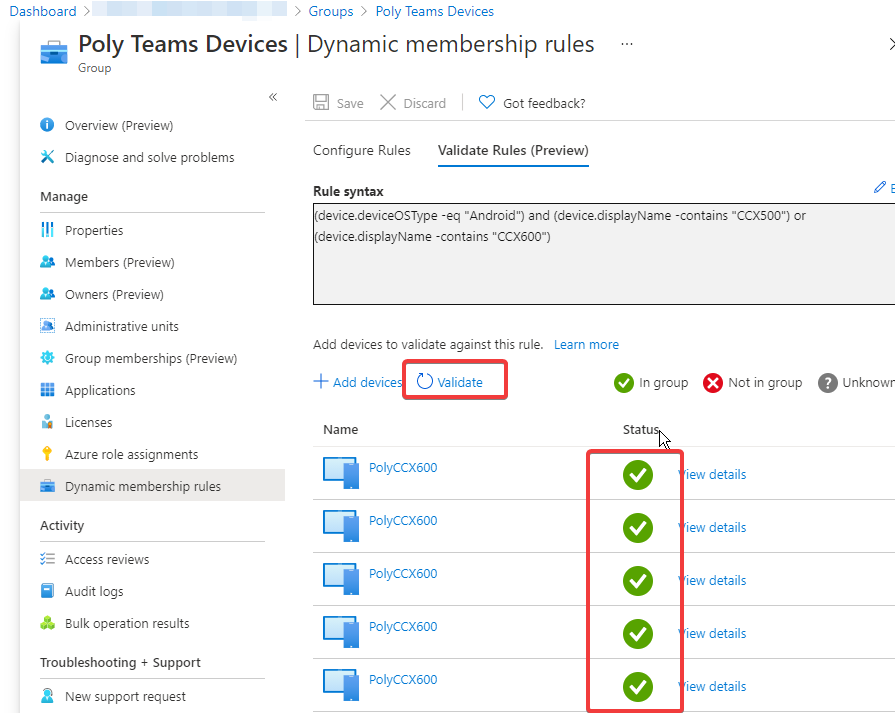Open the ellipsis menu beside the page title
This screenshot has width=895, height=713.
[628, 44]
